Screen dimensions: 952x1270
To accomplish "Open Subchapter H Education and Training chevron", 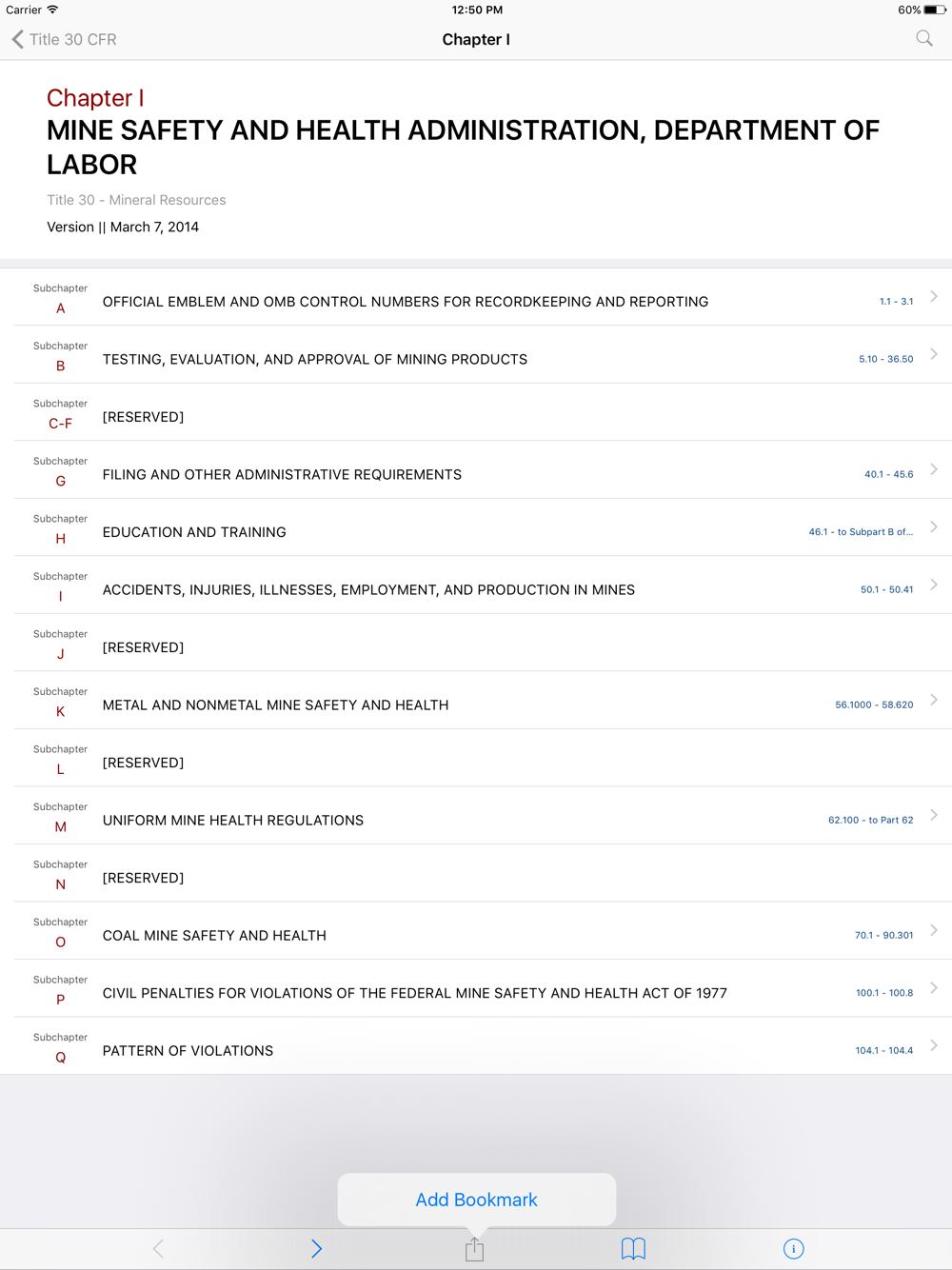I will pyautogui.click(x=934, y=526).
